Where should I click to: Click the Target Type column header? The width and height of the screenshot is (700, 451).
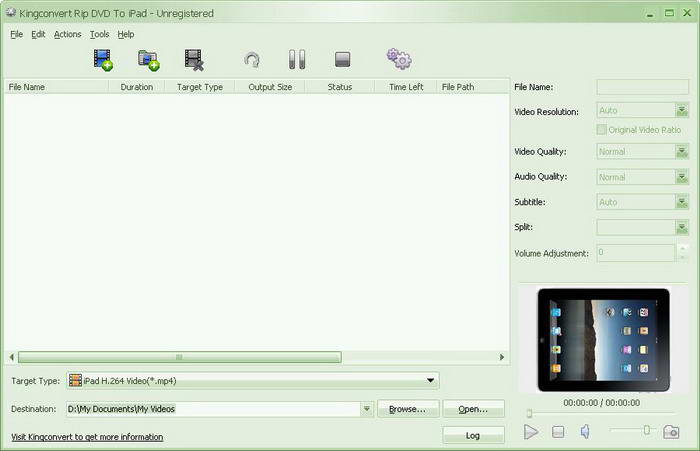200,87
